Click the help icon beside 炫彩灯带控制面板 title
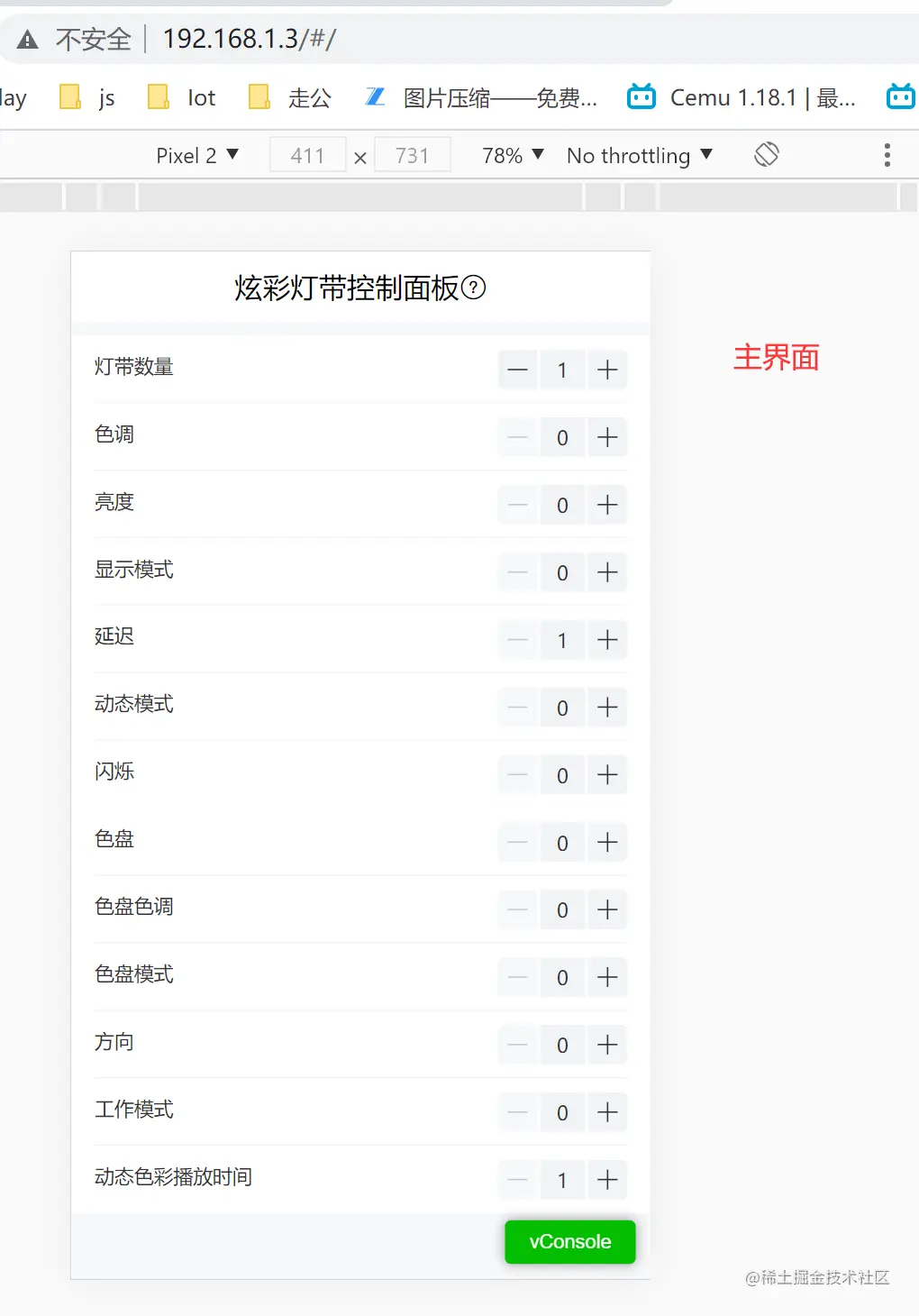Image resolution: width=919 pixels, height=1316 pixels. point(473,288)
